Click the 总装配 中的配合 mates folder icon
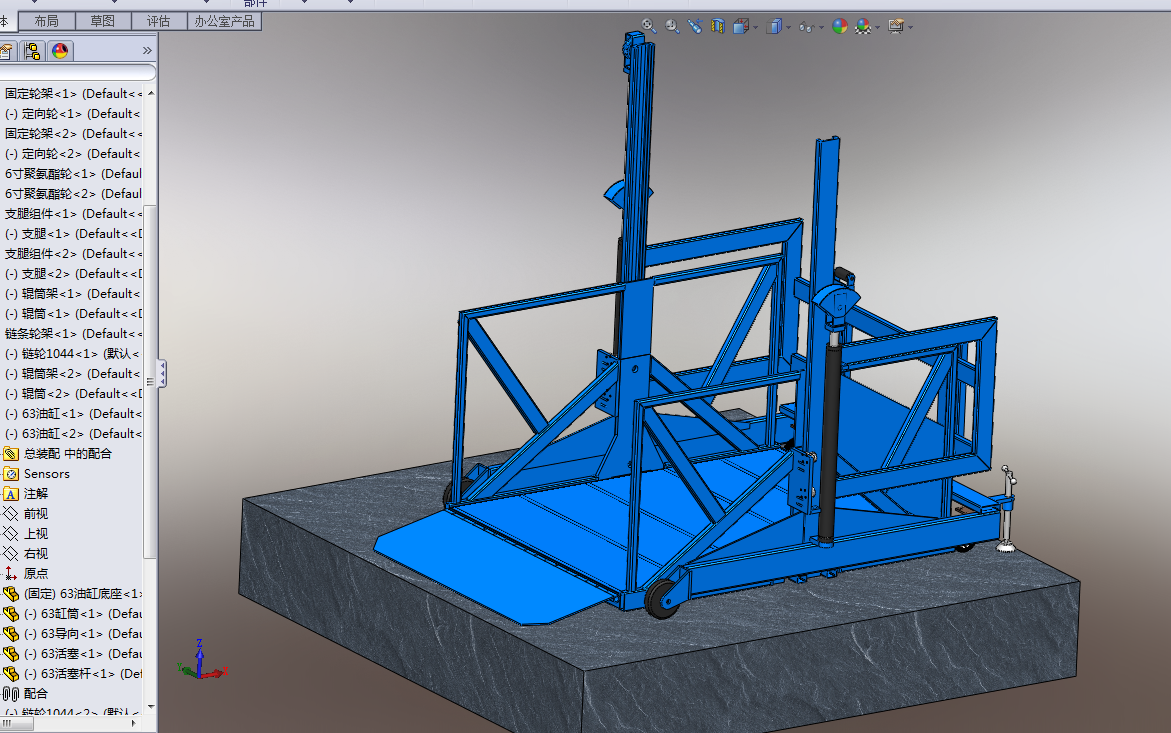The height and width of the screenshot is (733, 1171). pyautogui.click(x=10, y=454)
